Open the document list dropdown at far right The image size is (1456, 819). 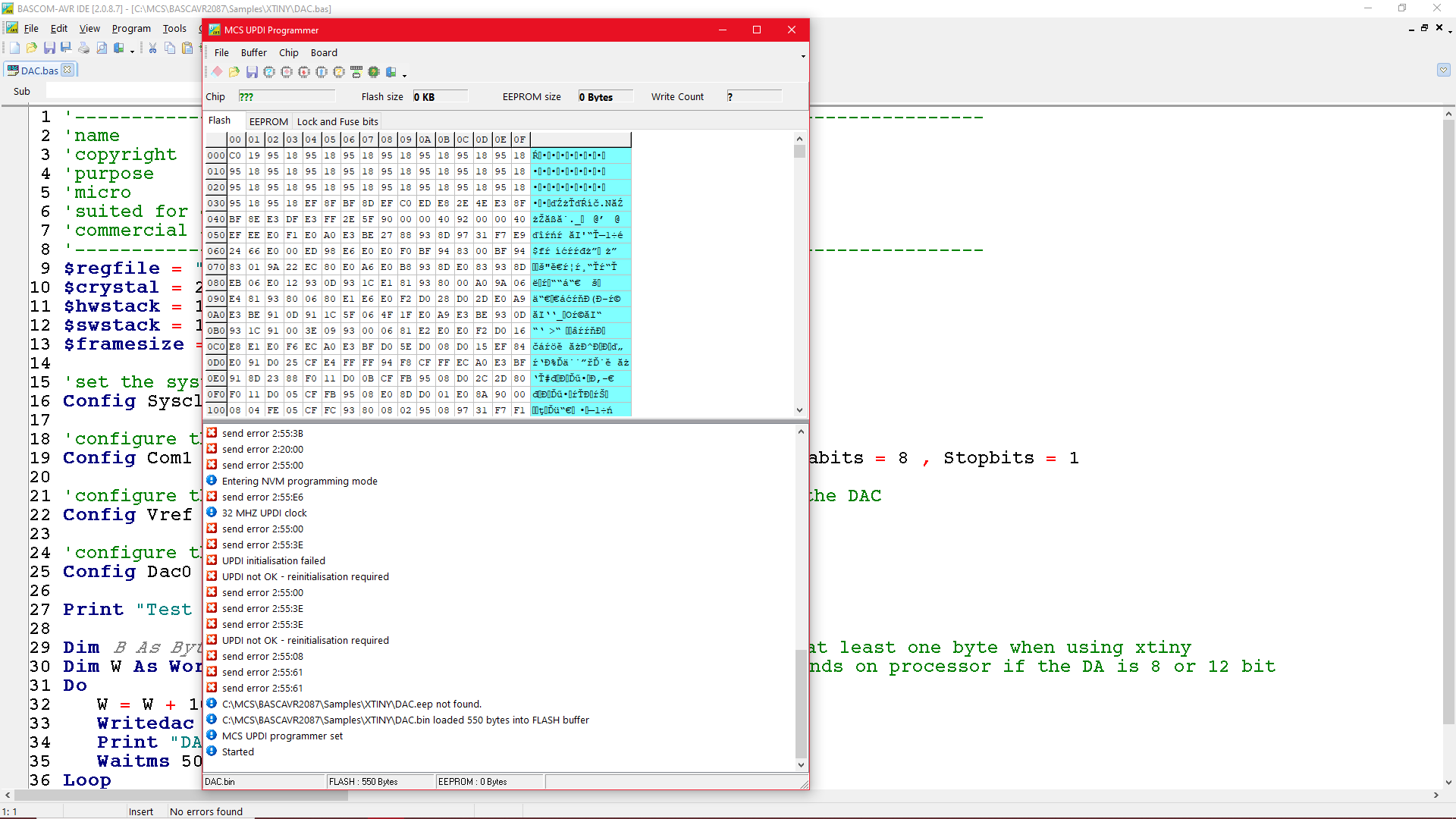(x=1443, y=70)
